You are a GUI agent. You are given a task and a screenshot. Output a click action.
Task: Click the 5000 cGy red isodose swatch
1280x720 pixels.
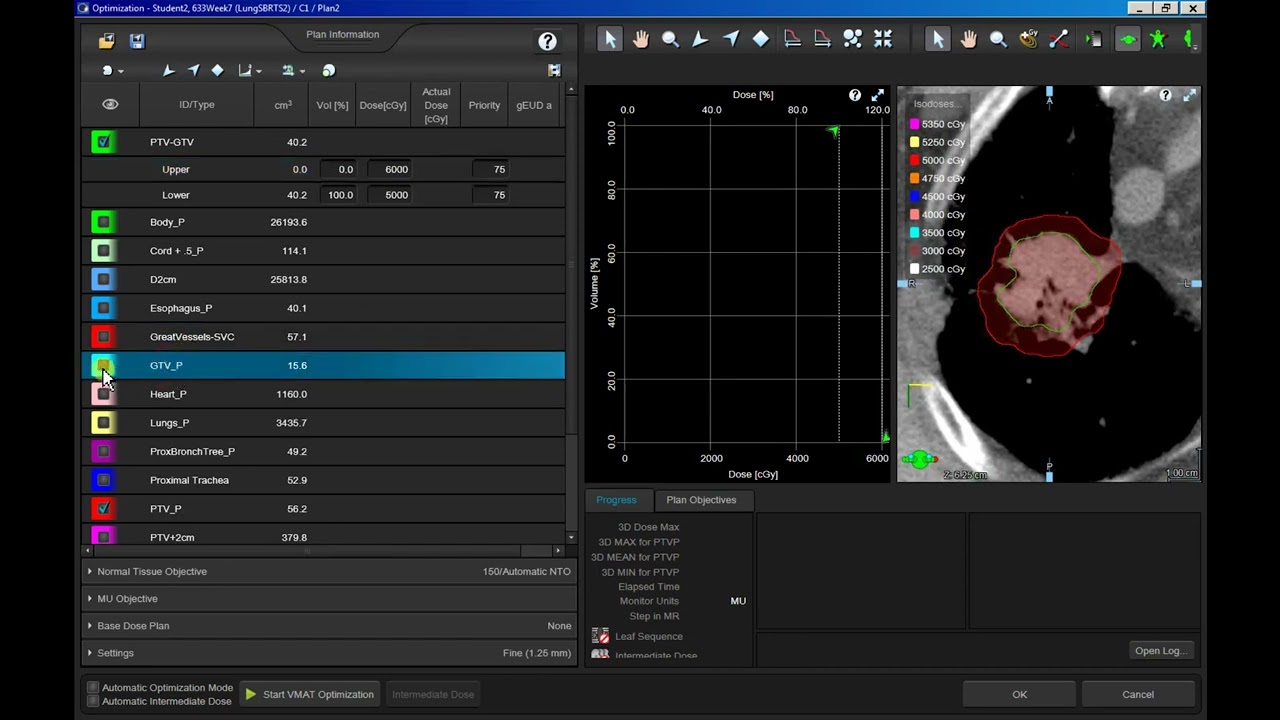pyautogui.click(x=914, y=160)
